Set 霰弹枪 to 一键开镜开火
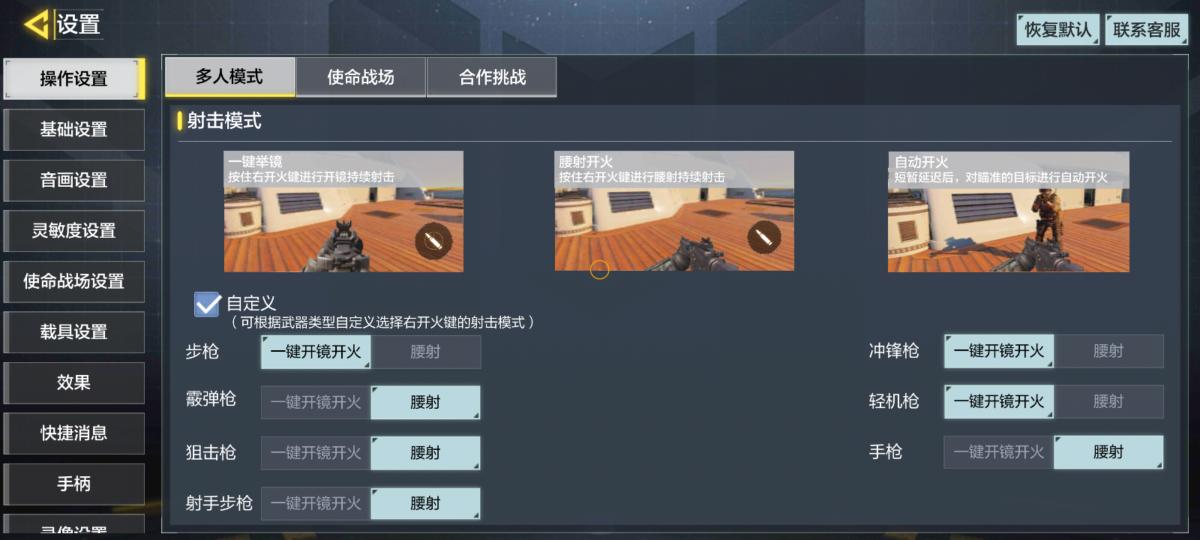This screenshot has height=540, width=1200. click(x=316, y=402)
